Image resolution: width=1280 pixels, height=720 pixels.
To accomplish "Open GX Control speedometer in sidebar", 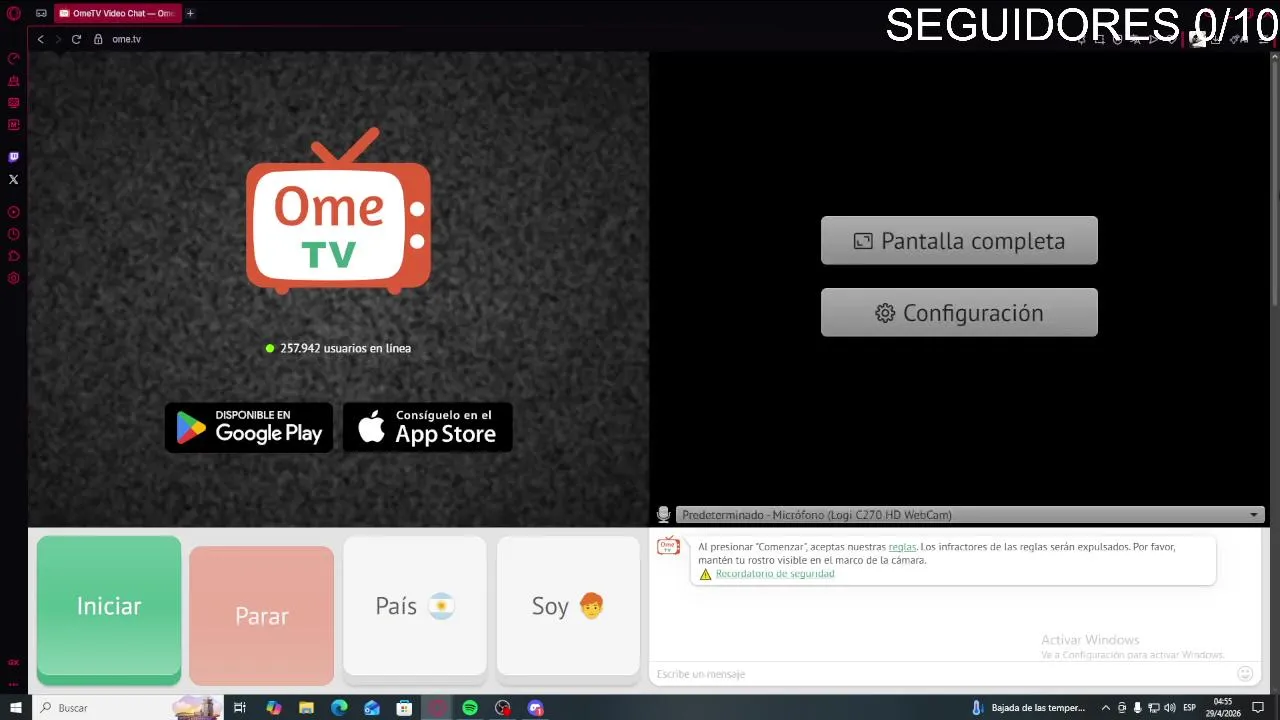I will [14, 59].
